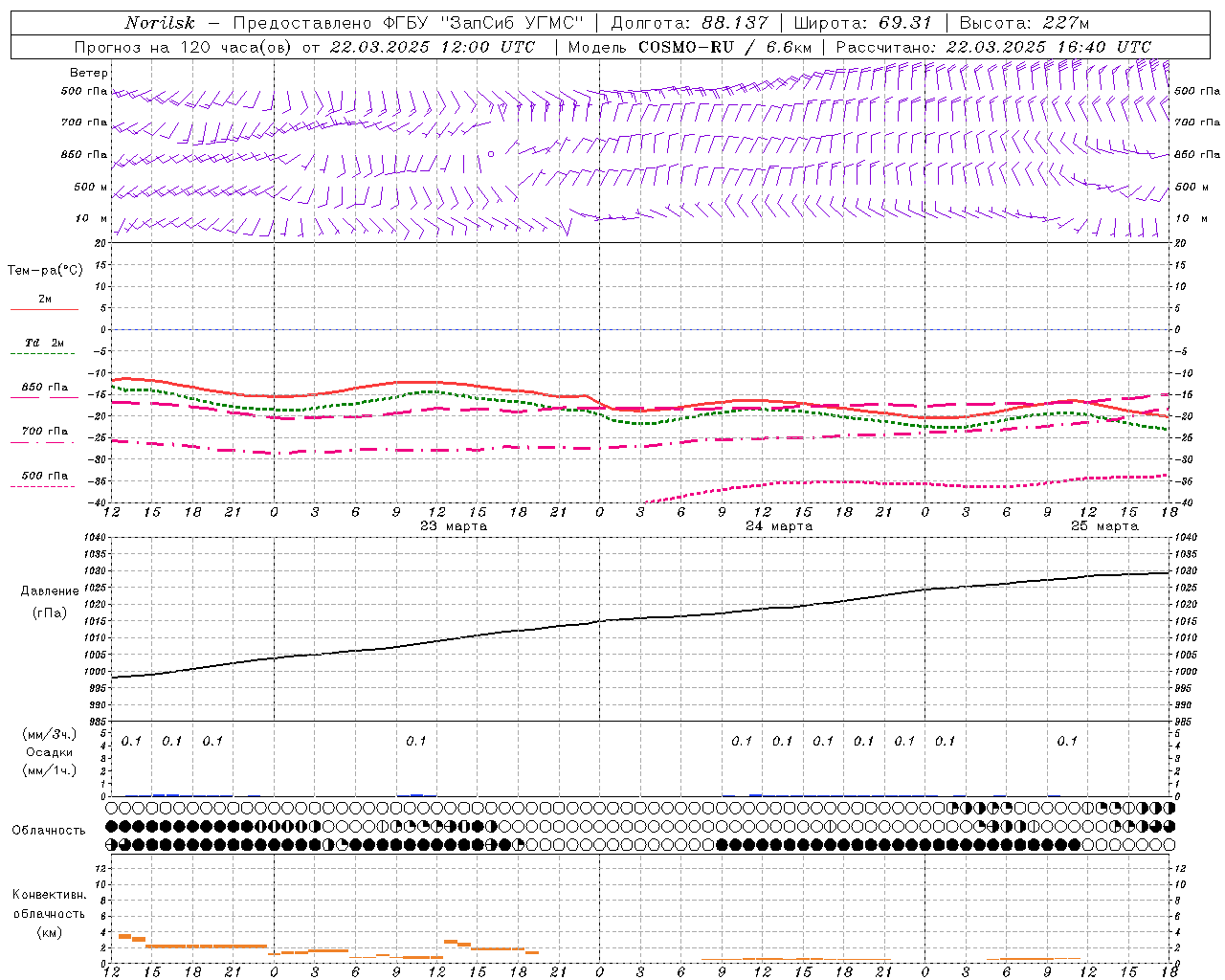The width and height of the screenshot is (1225, 980).
Task: Click the 'Осадки' precipitation label
Action: tap(50, 752)
